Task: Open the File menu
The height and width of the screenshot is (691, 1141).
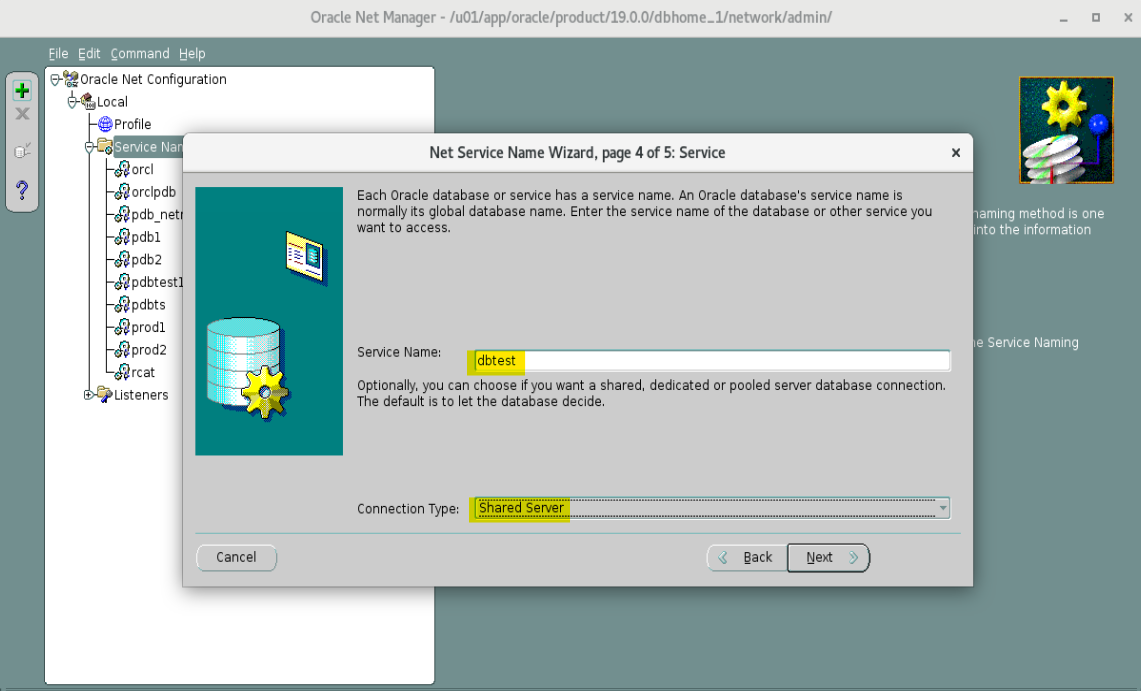Action: pos(58,53)
